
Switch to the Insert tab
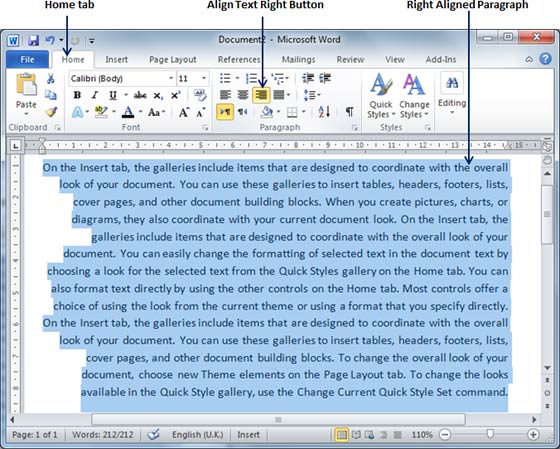pyautogui.click(x=116, y=59)
